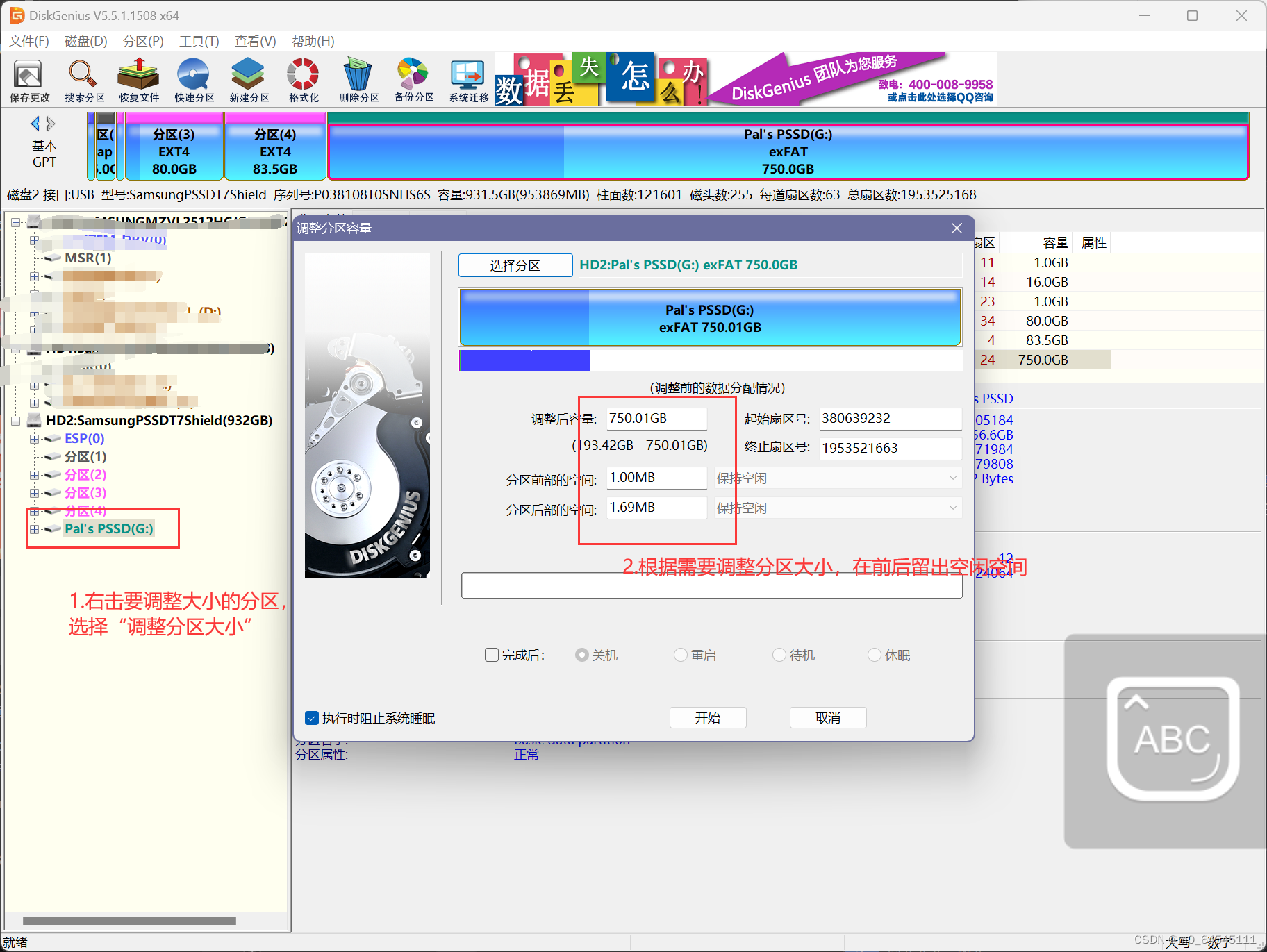
Task: Click the DiskGenius support banner ad
Action: [746, 79]
